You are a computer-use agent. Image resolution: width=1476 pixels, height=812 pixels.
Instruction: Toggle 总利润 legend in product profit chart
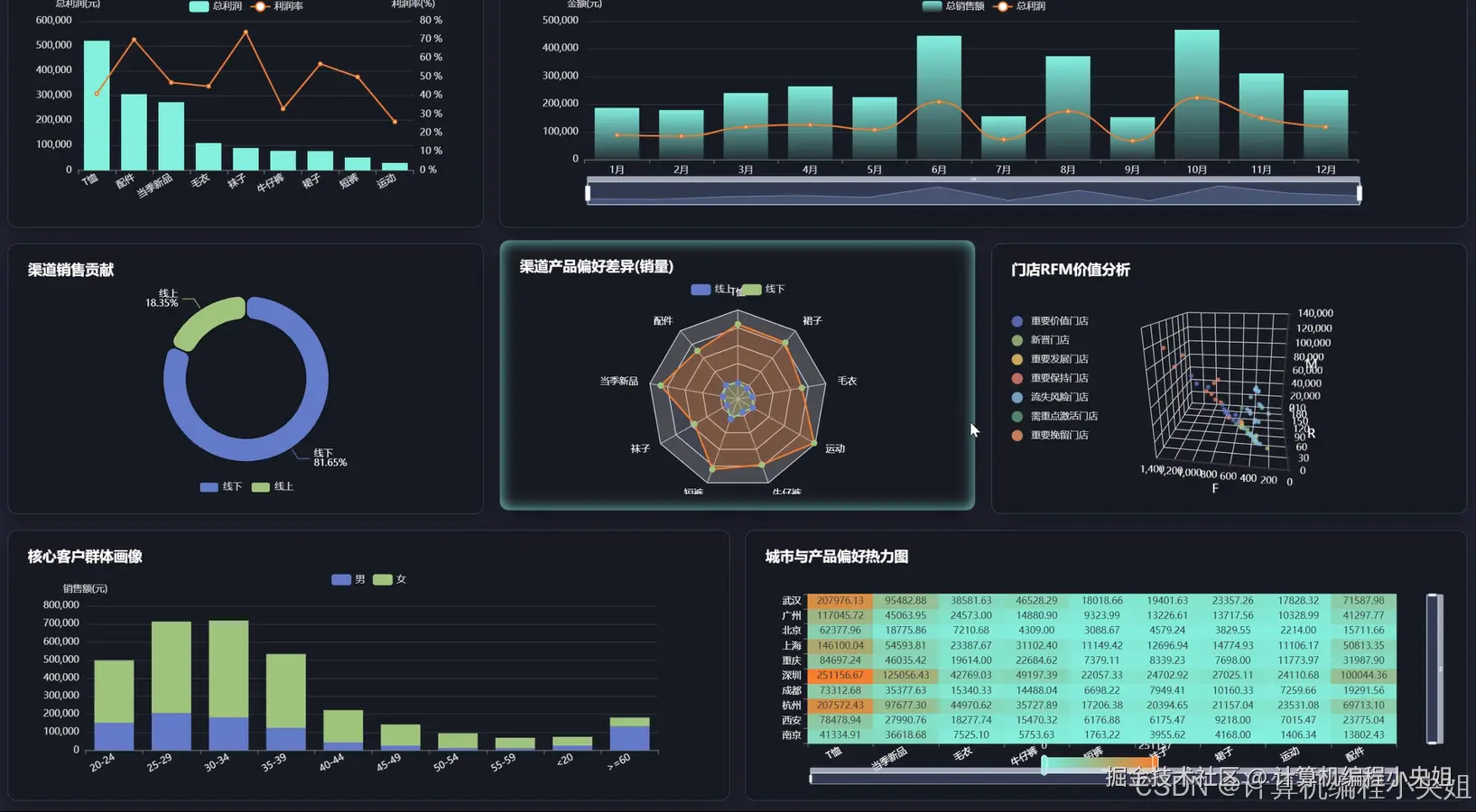[x=215, y=5]
